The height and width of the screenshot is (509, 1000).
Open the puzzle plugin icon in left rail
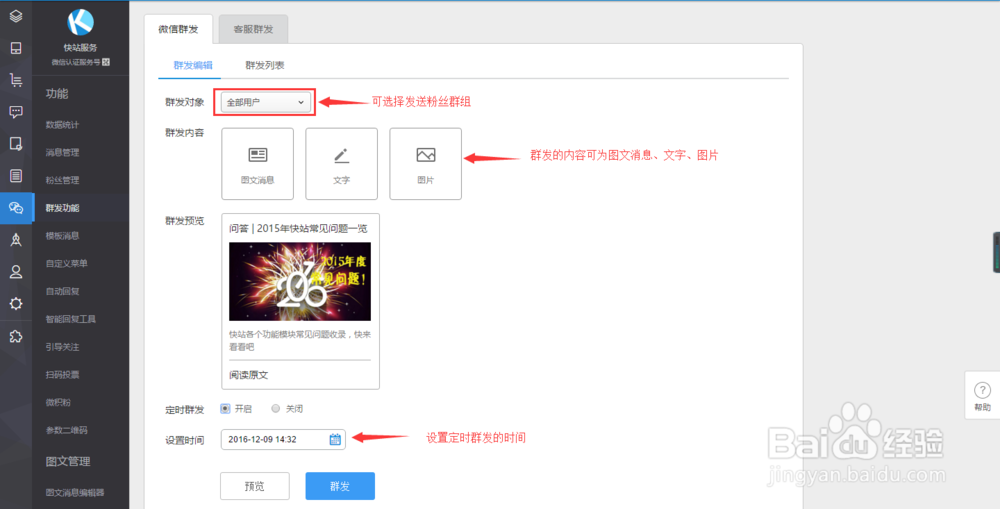coord(16,336)
